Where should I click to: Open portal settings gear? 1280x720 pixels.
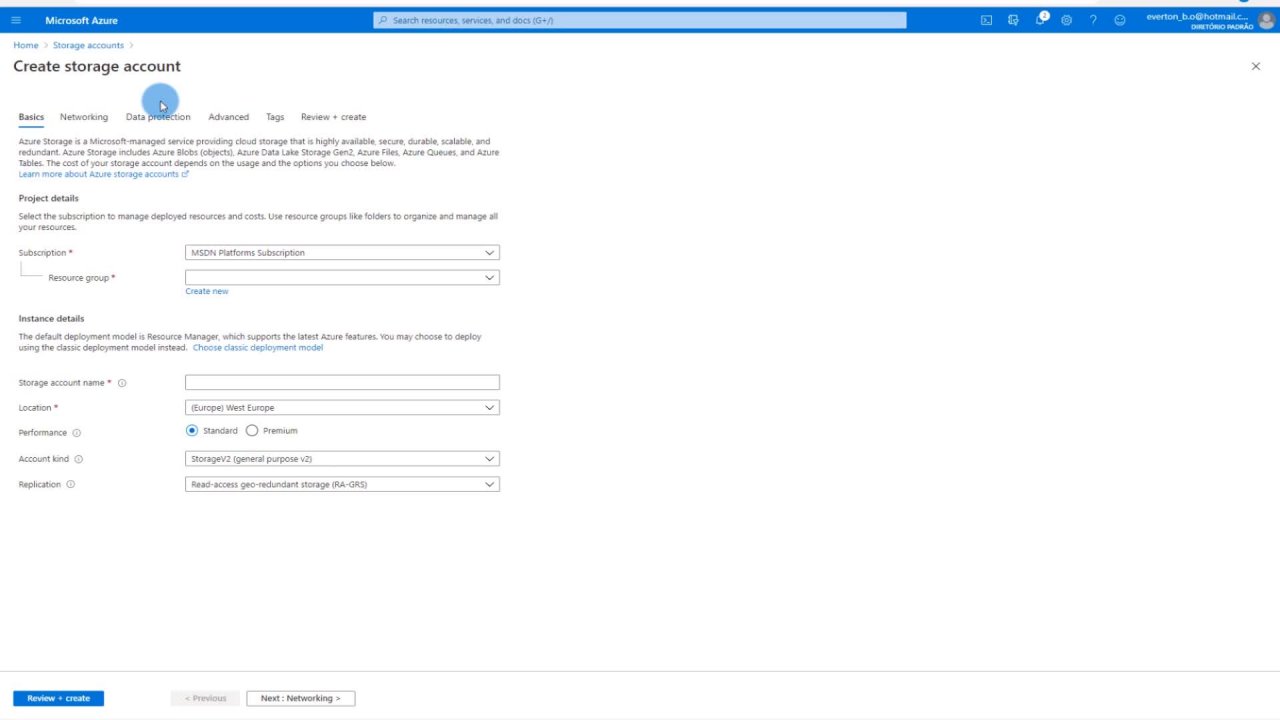[1066, 20]
